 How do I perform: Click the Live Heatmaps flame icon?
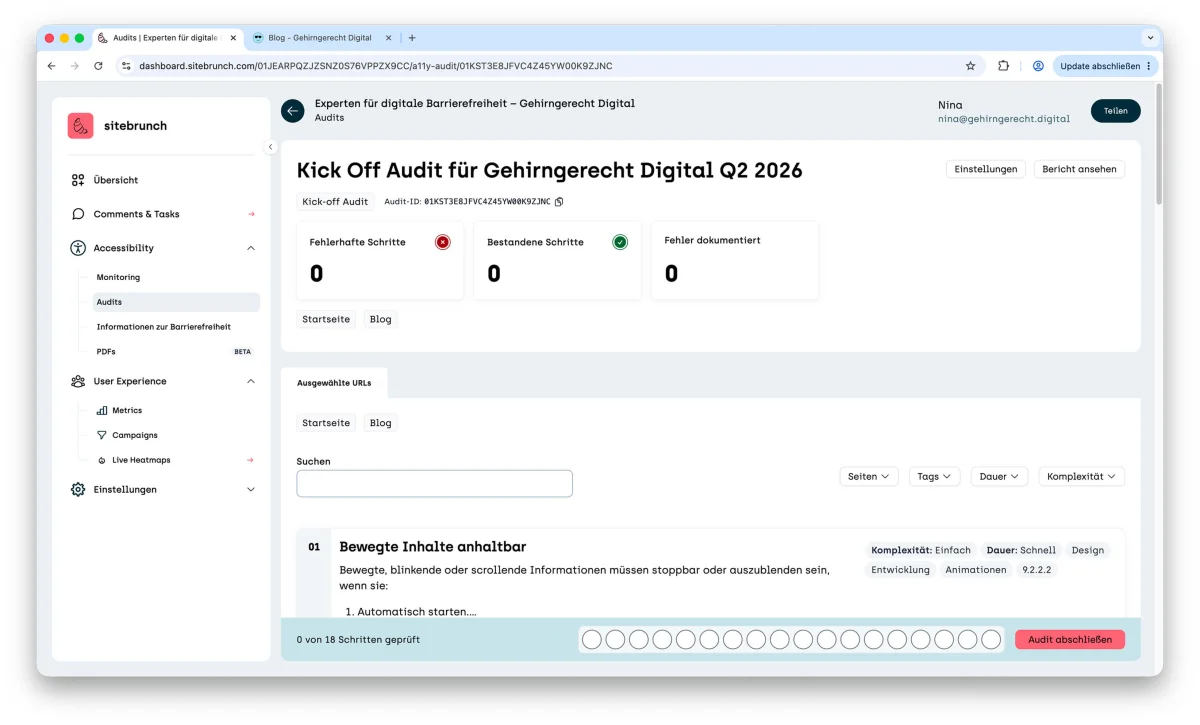tap(102, 460)
